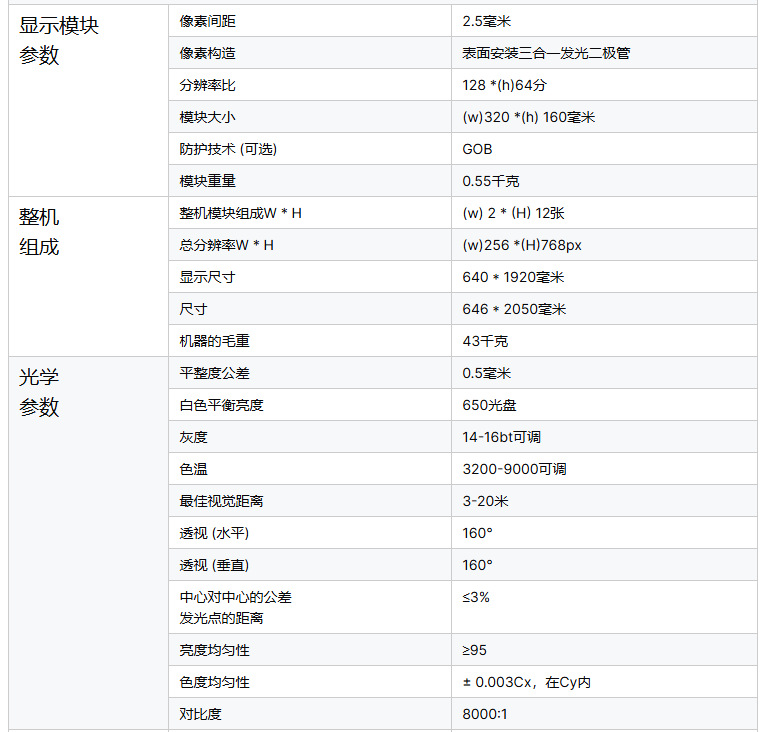Viewport: 765px width, 732px height.
Task: Click the 3-20米 value
Action: tap(485, 501)
